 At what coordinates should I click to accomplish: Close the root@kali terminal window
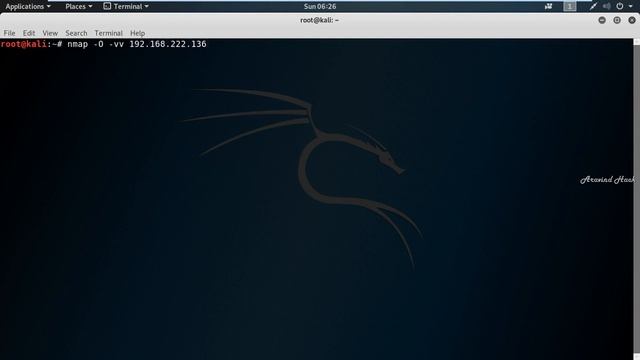click(632, 20)
